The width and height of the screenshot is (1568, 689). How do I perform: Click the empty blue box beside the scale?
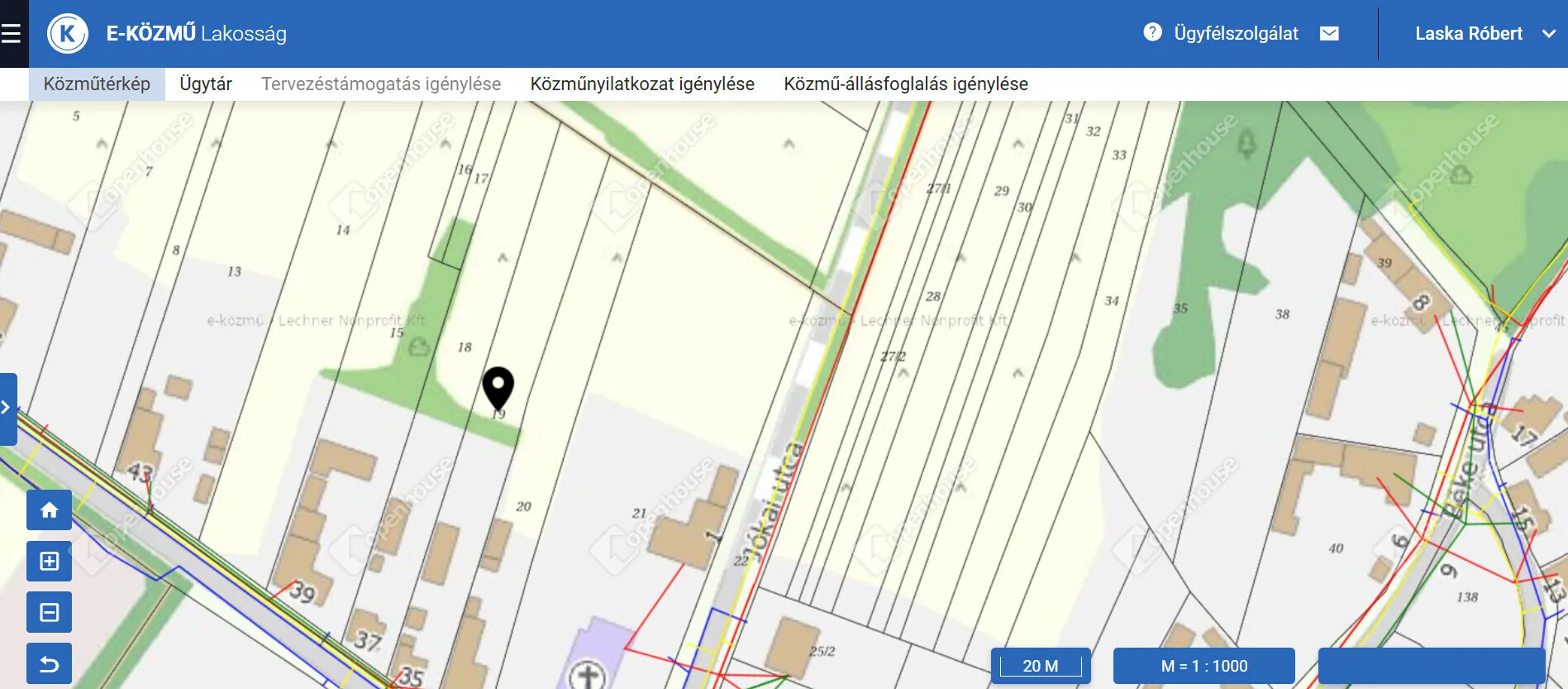point(1432,666)
